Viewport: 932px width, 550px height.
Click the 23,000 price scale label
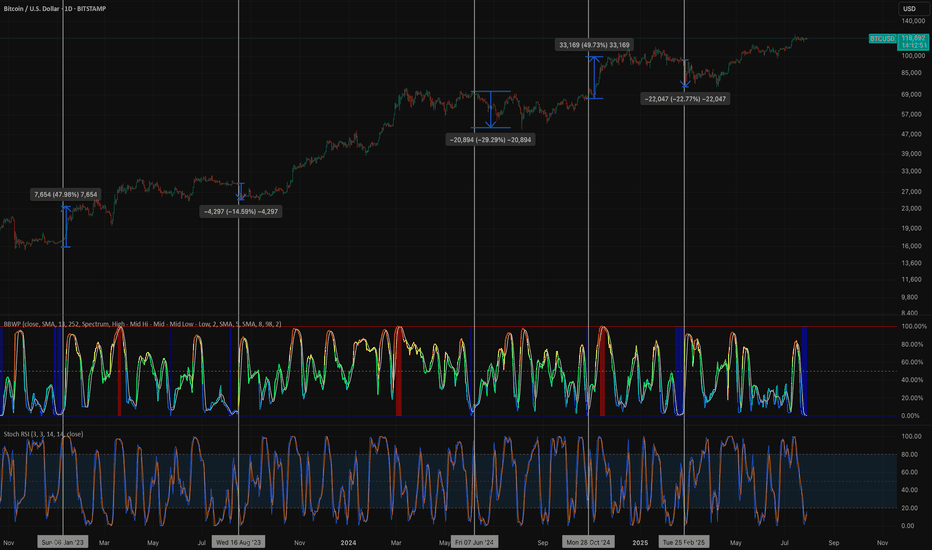pos(913,208)
